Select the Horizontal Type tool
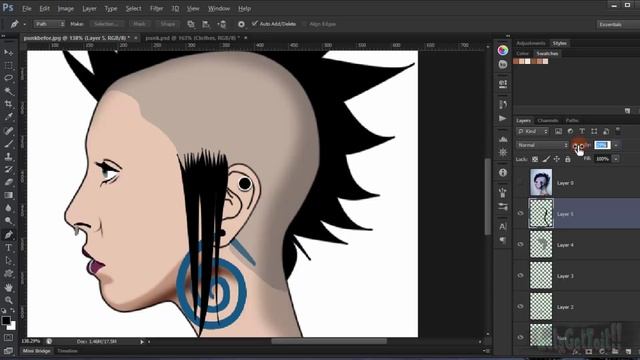The width and height of the screenshot is (640, 360). (x=9, y=248)
